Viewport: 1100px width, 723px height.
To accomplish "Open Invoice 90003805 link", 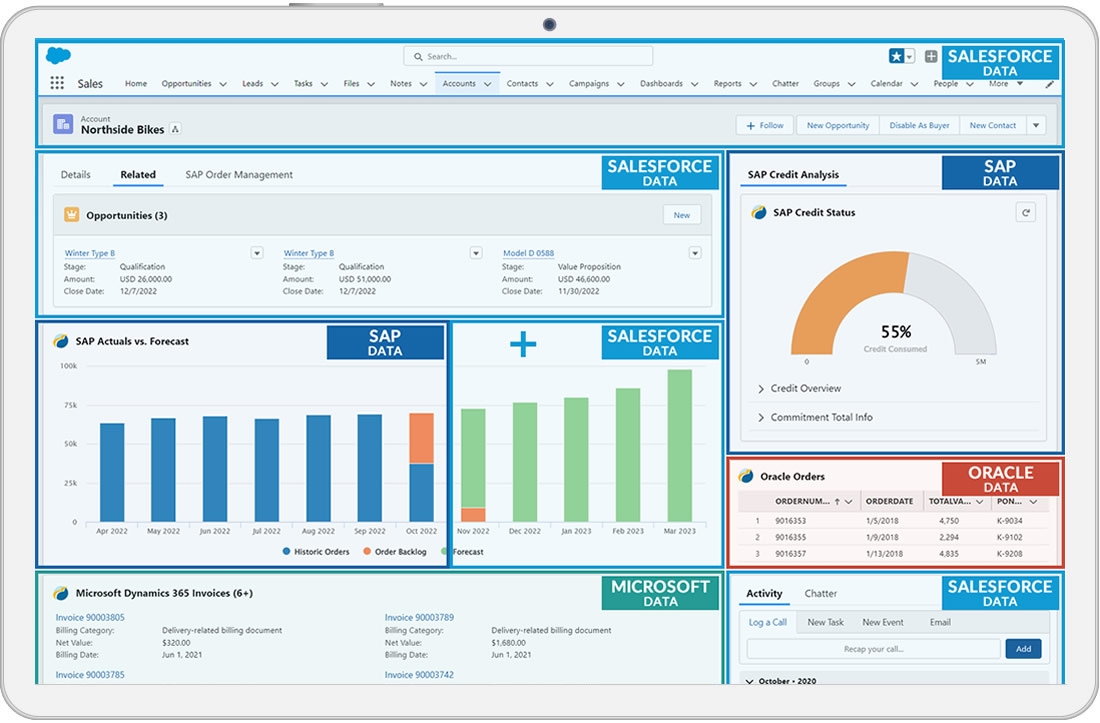I will 90,618.
